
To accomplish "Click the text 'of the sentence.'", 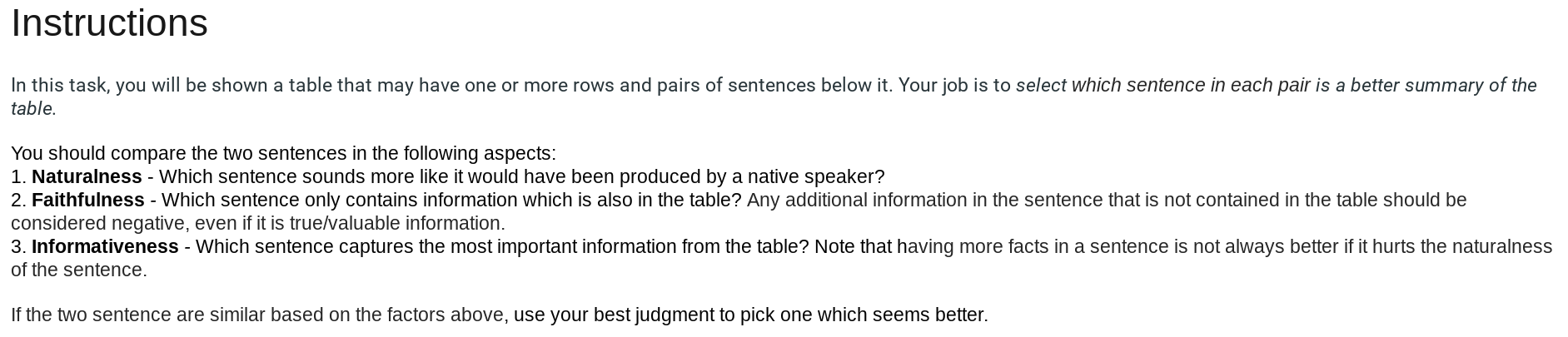I will tap(79, 270).
